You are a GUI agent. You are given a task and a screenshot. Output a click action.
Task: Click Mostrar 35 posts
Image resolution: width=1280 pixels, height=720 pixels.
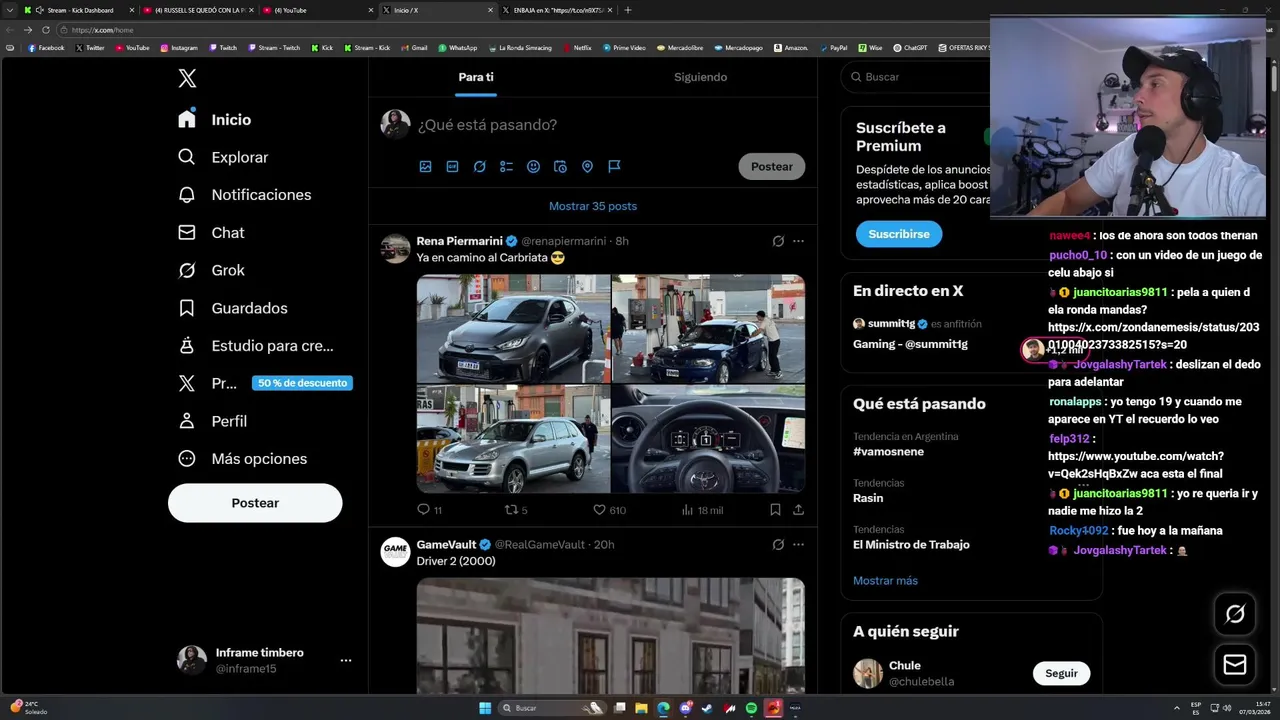[593, 206]
